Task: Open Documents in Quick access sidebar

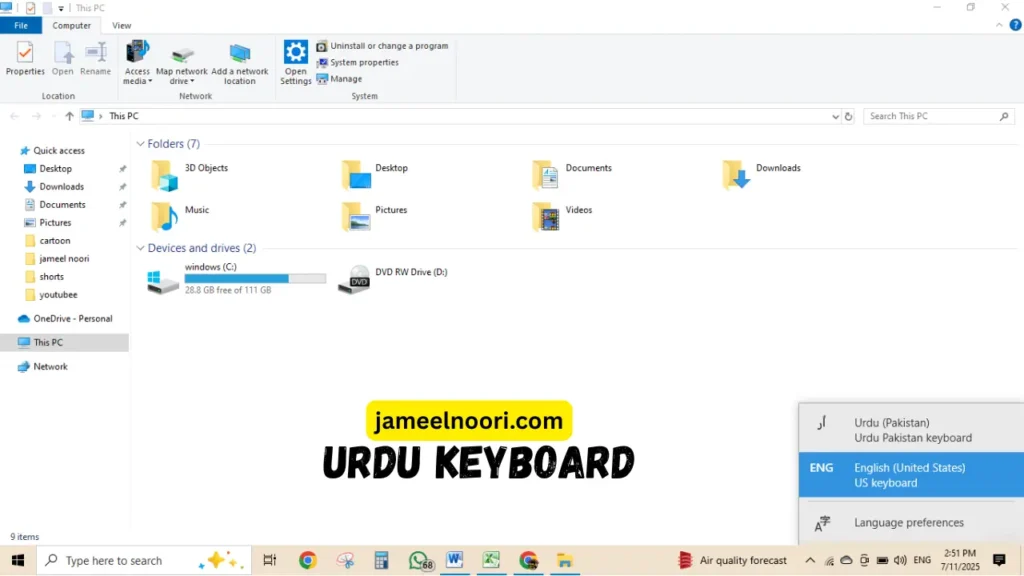Action: 62,204
